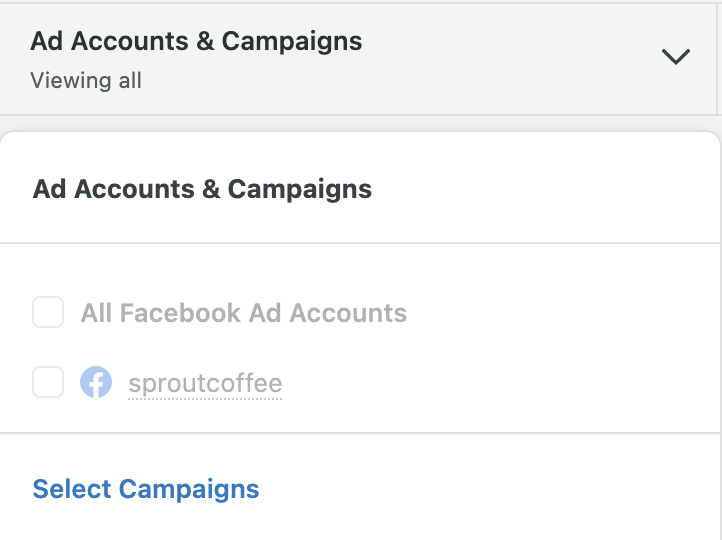Image resolution: width=722 pixels, height=540 pixels.
Task: Click the Facebook logo beside sproutcoffee
Action: click(x=96, y=382)
